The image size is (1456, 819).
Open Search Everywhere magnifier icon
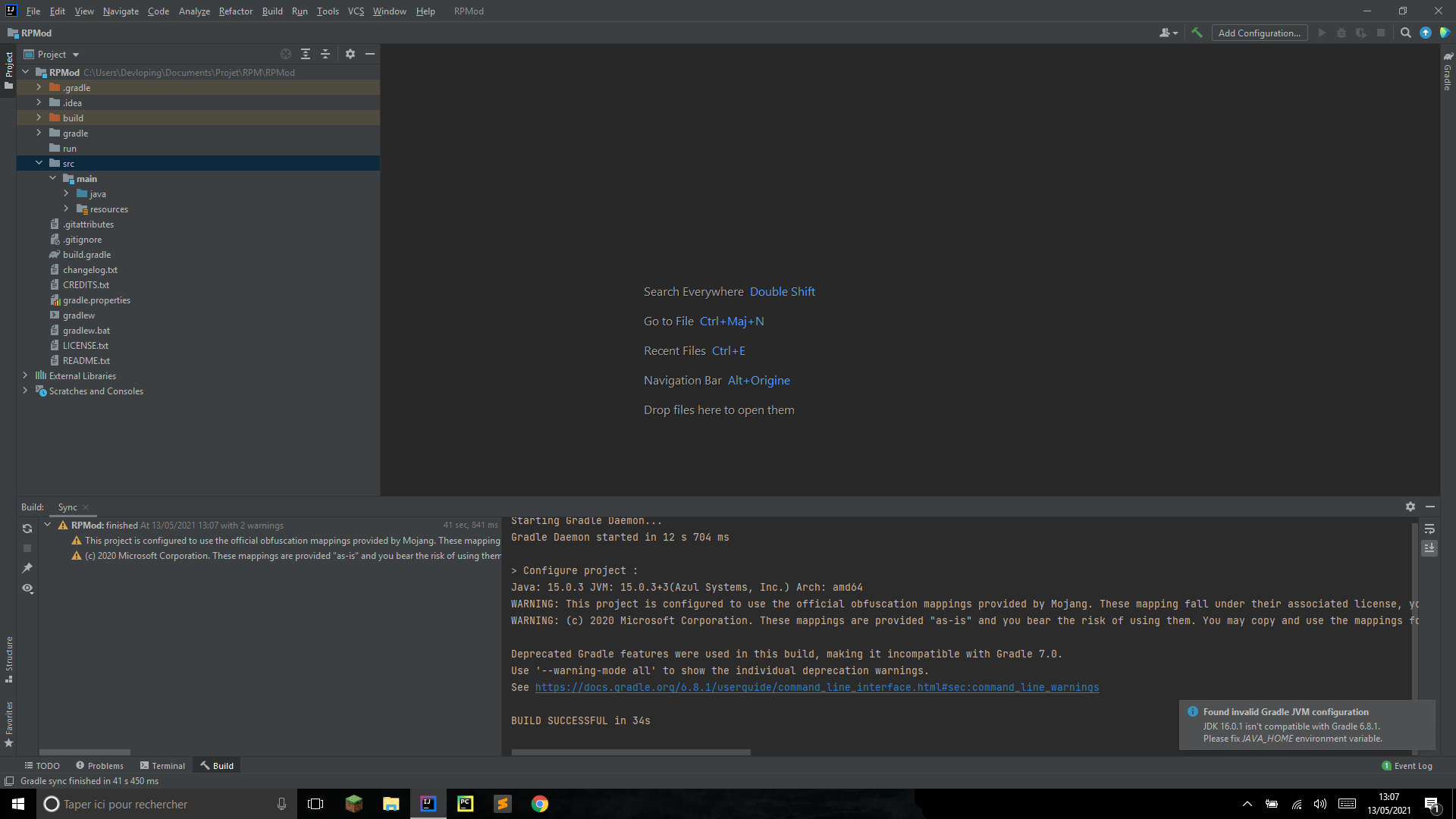1405,33
